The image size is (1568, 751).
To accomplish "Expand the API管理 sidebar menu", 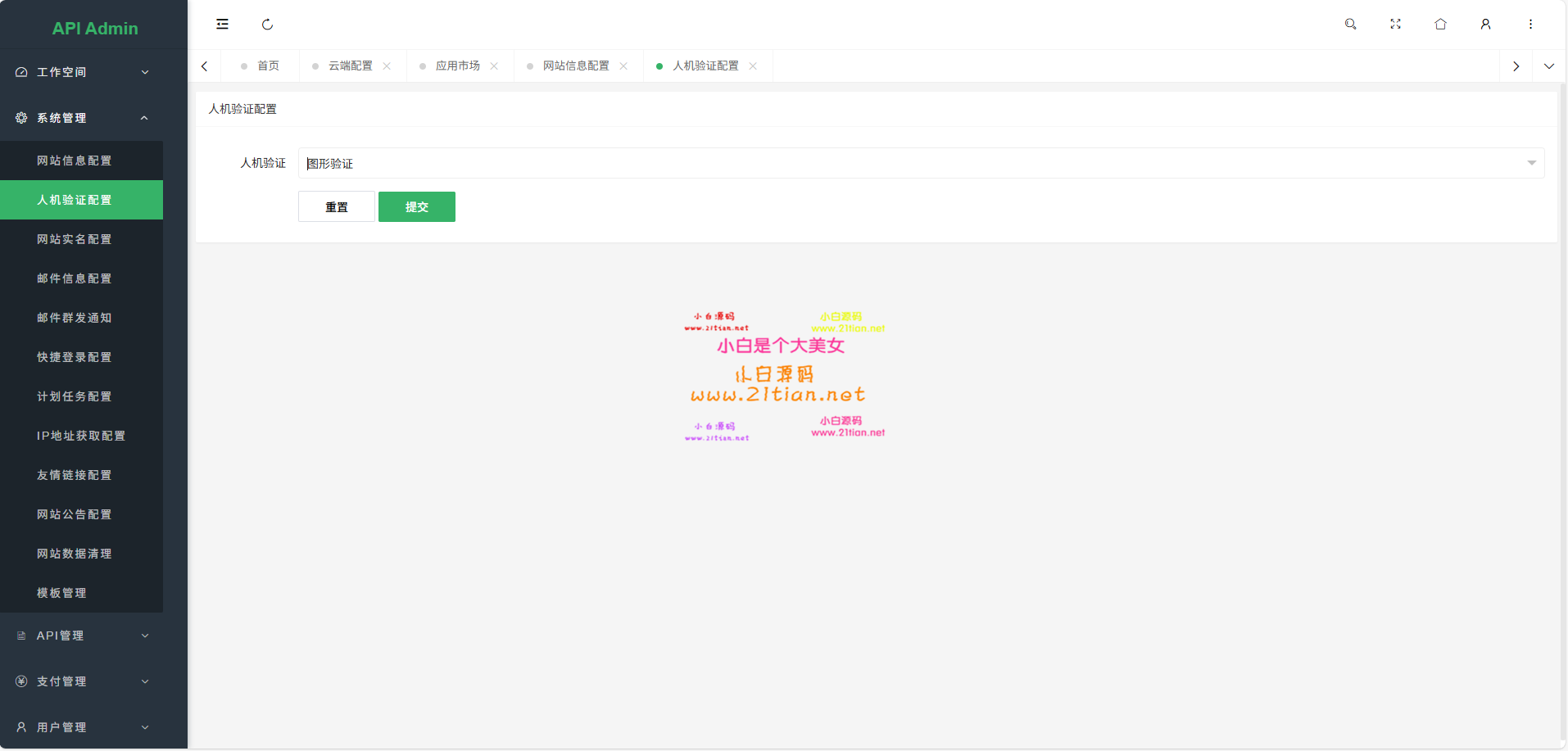I will click(82, 636).
